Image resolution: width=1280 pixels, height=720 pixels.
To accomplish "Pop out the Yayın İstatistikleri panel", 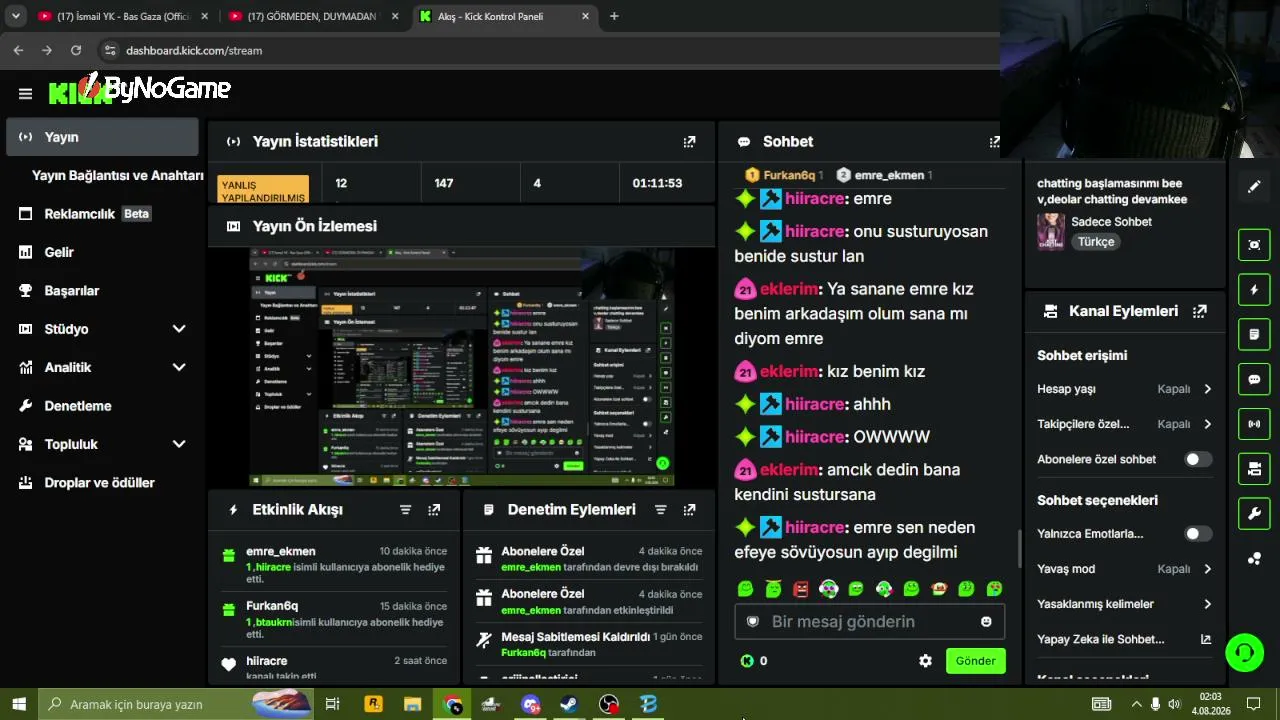I will [689, 142].
